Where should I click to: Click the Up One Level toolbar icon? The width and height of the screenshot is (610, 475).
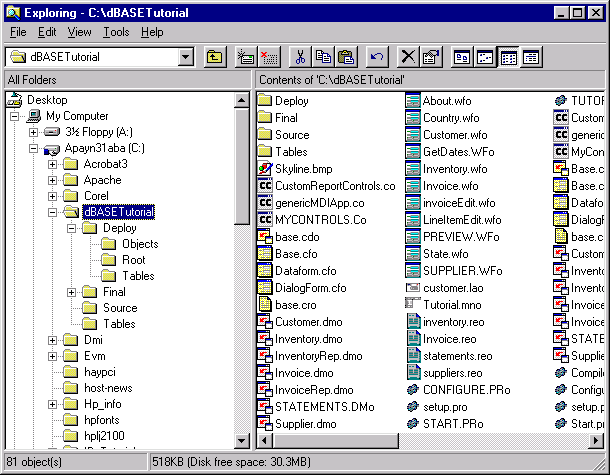pos(215,57)
